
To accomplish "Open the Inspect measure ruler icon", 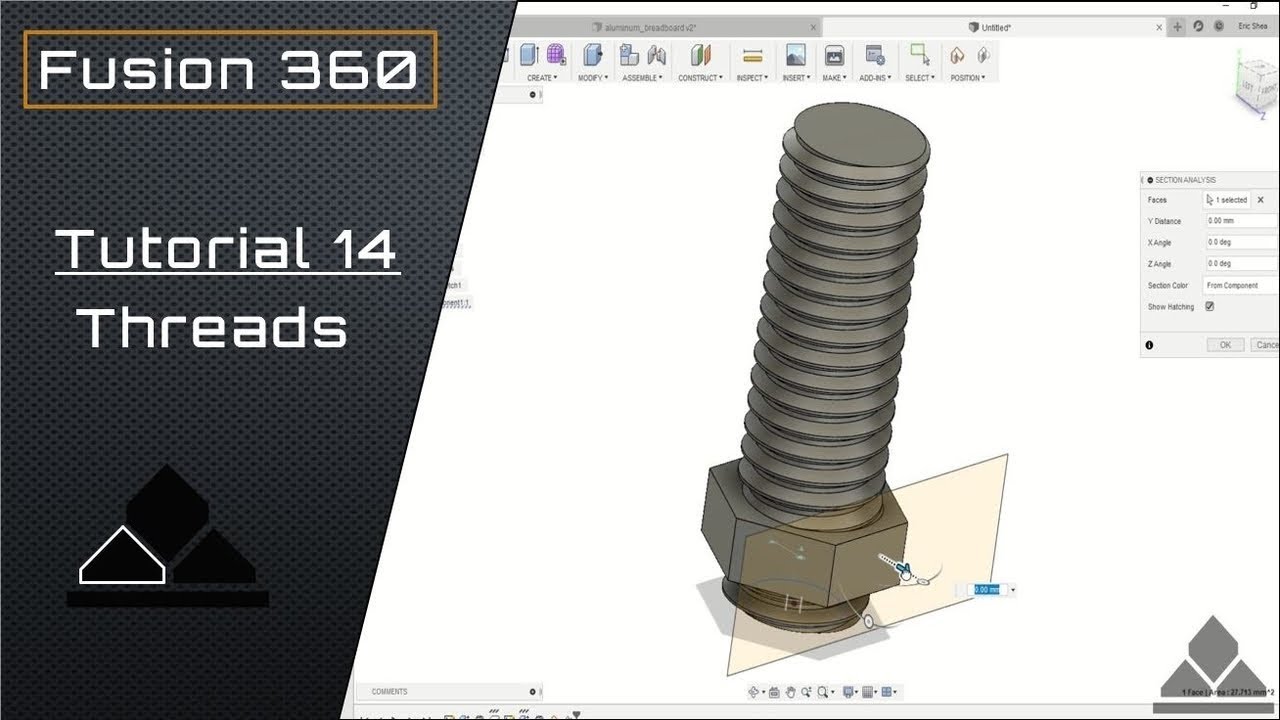I will [x=753, y=55].
